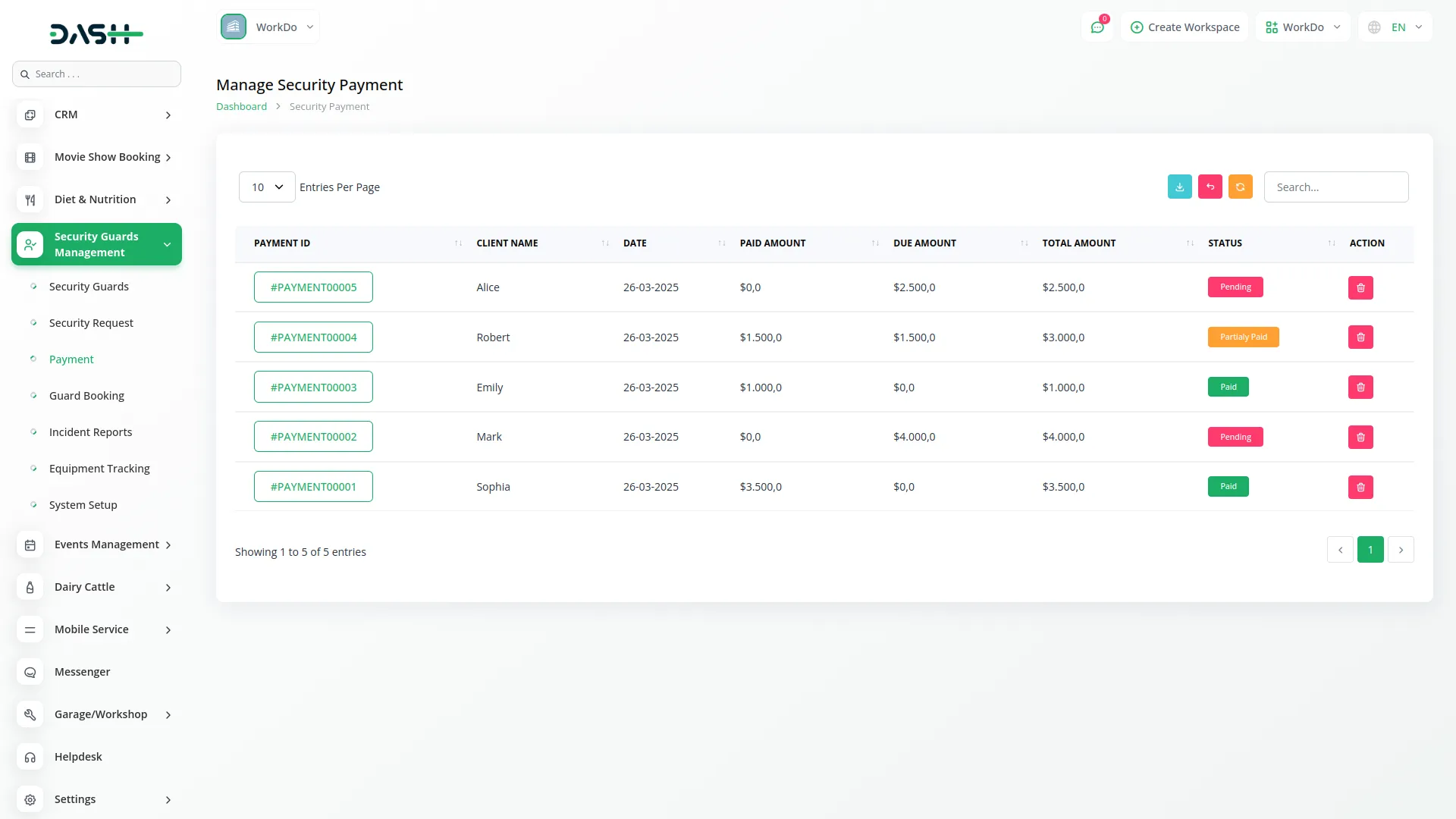
Task: Click delete icon in Emily's row
Action: coord(1360,388)
